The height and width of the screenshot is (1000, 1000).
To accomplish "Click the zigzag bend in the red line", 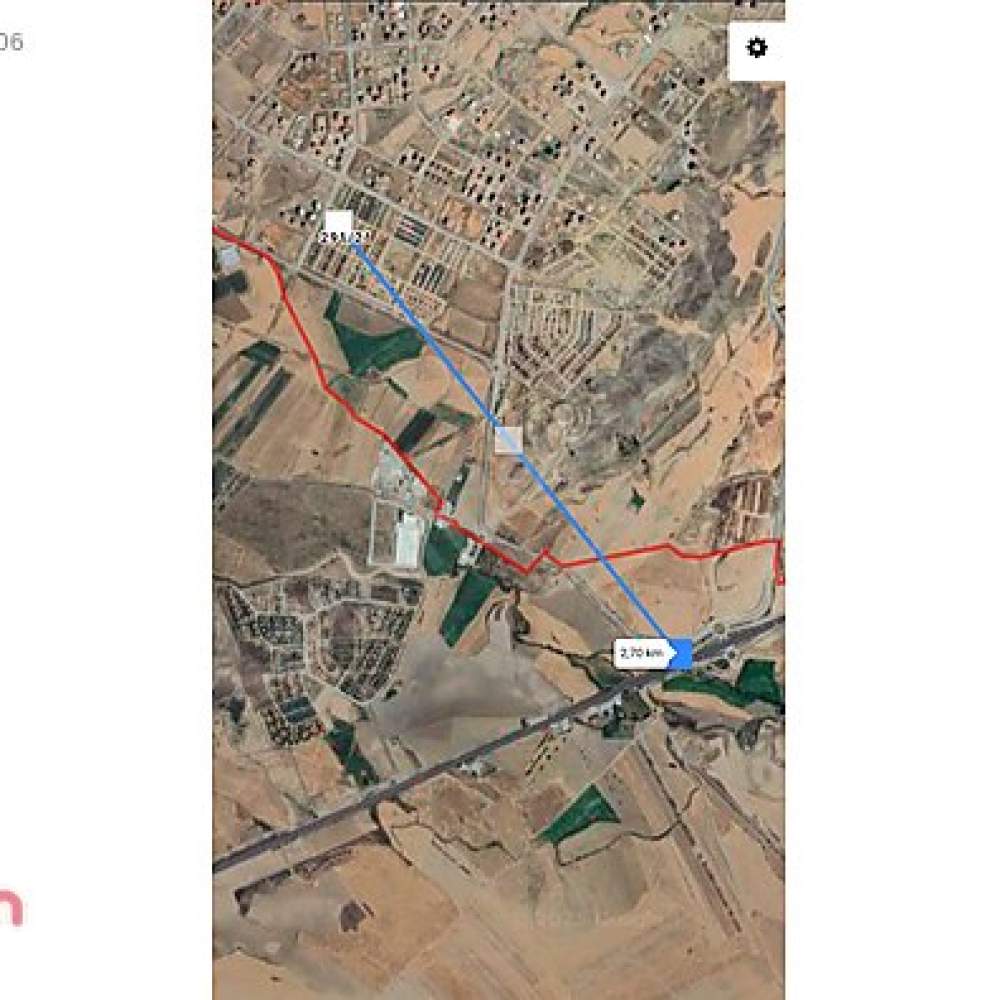I will coord(538,559).
